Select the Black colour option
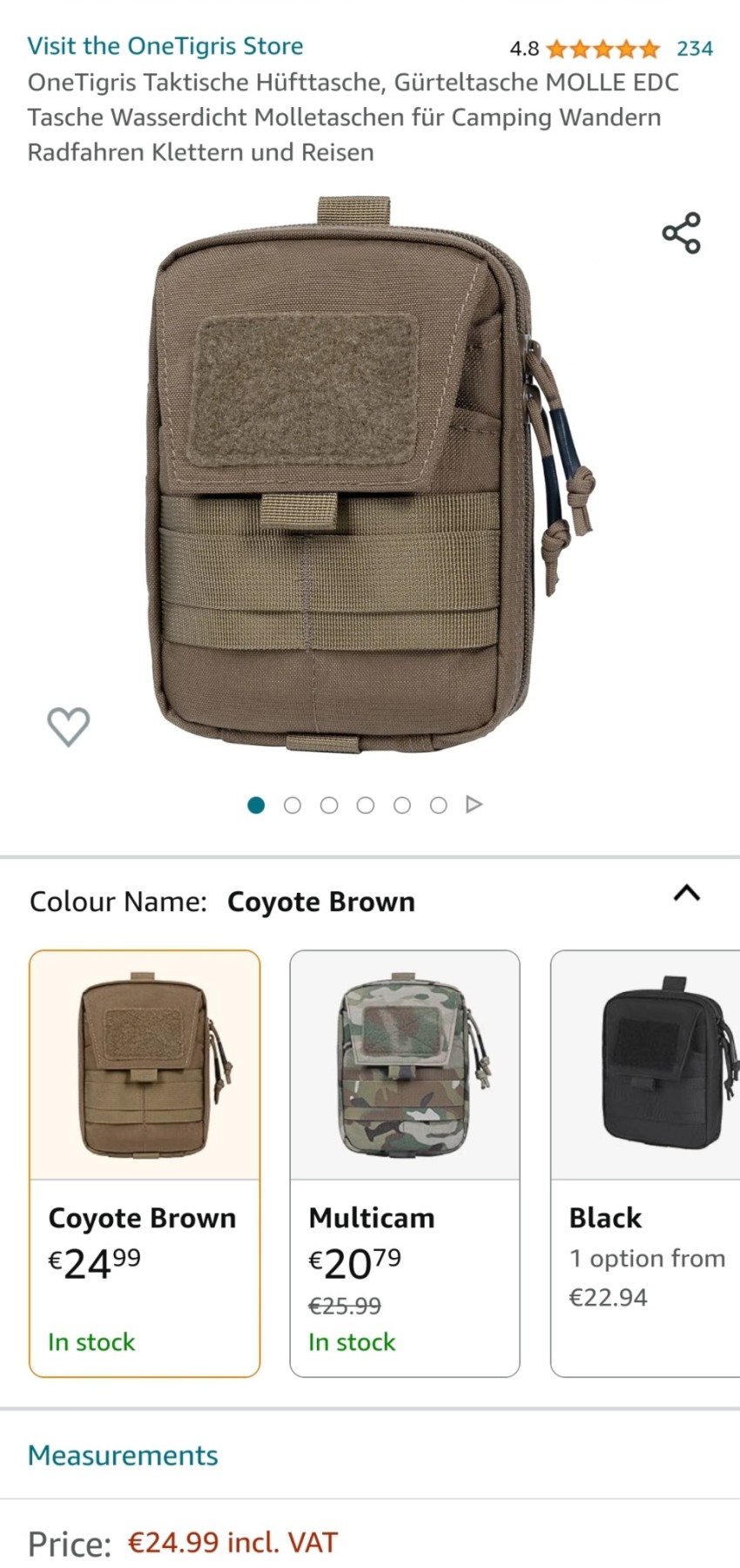This screenshot has width=740, height=1568. [646, 1164]
